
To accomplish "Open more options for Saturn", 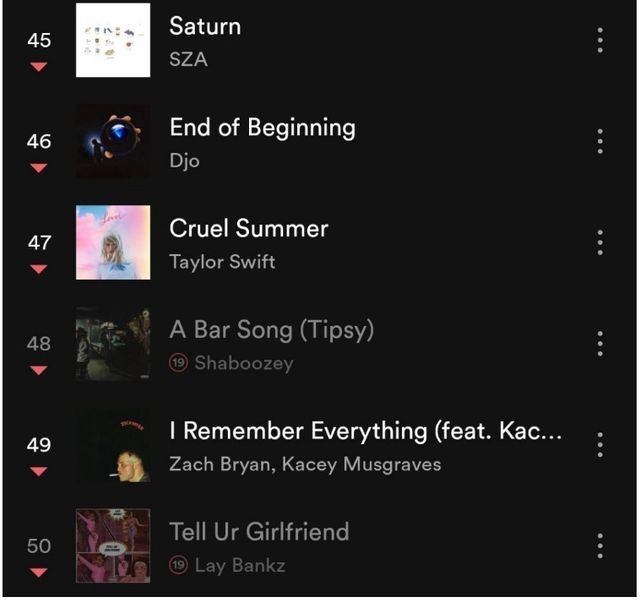I will 600,40.
